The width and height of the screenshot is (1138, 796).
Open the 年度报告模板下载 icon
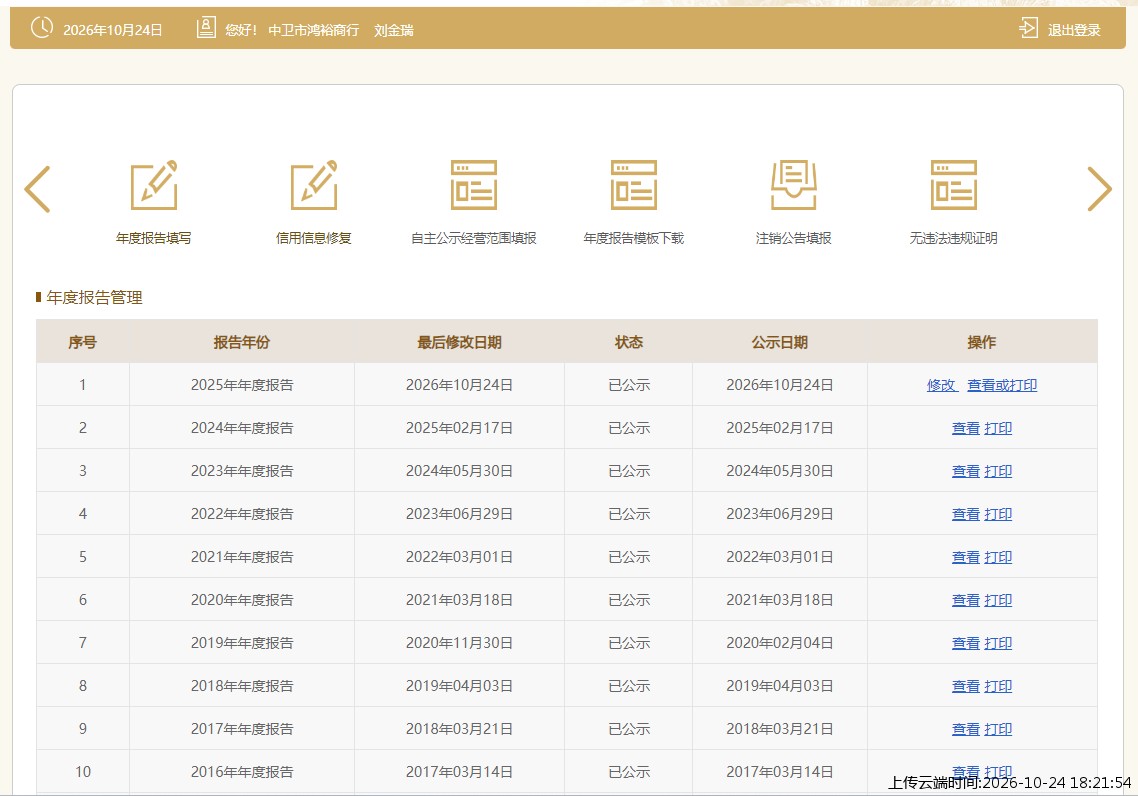tap(634, 185)
